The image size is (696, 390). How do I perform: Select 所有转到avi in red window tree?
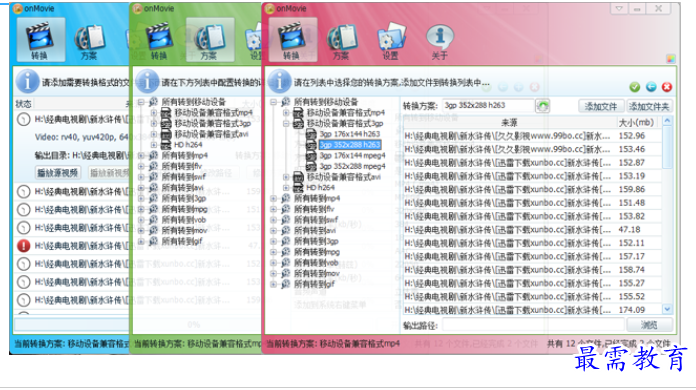coord(315,231)
